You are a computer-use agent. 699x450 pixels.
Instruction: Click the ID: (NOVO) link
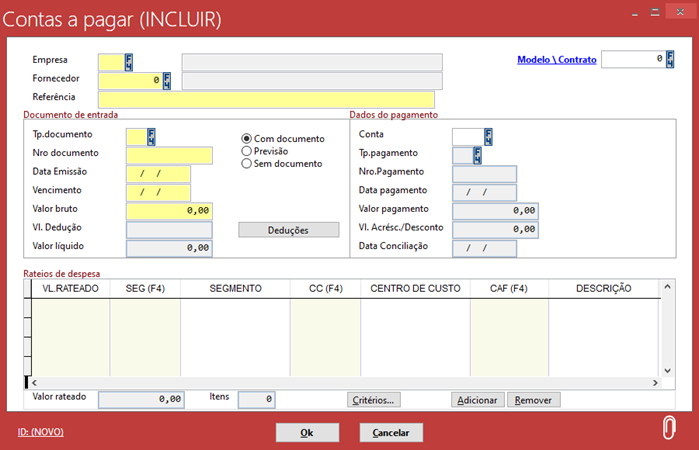click(41, 431)
